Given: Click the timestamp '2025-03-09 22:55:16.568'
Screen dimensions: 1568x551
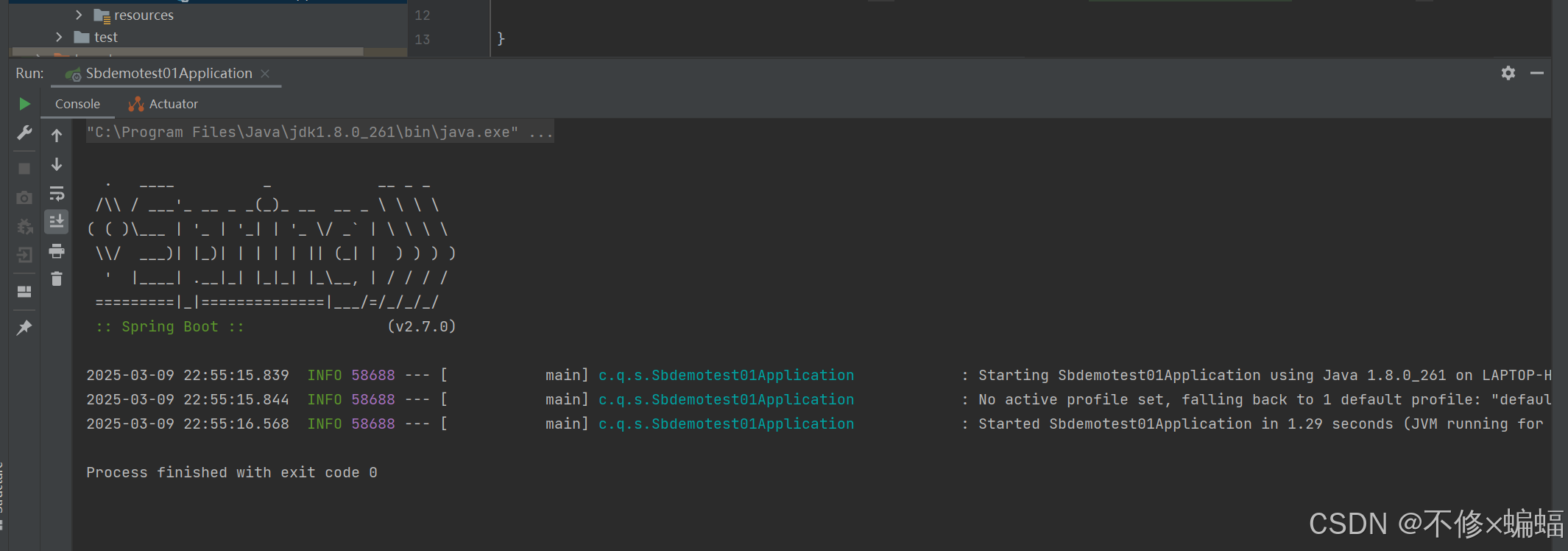Looking at the screenshot, I should [188, 424].
